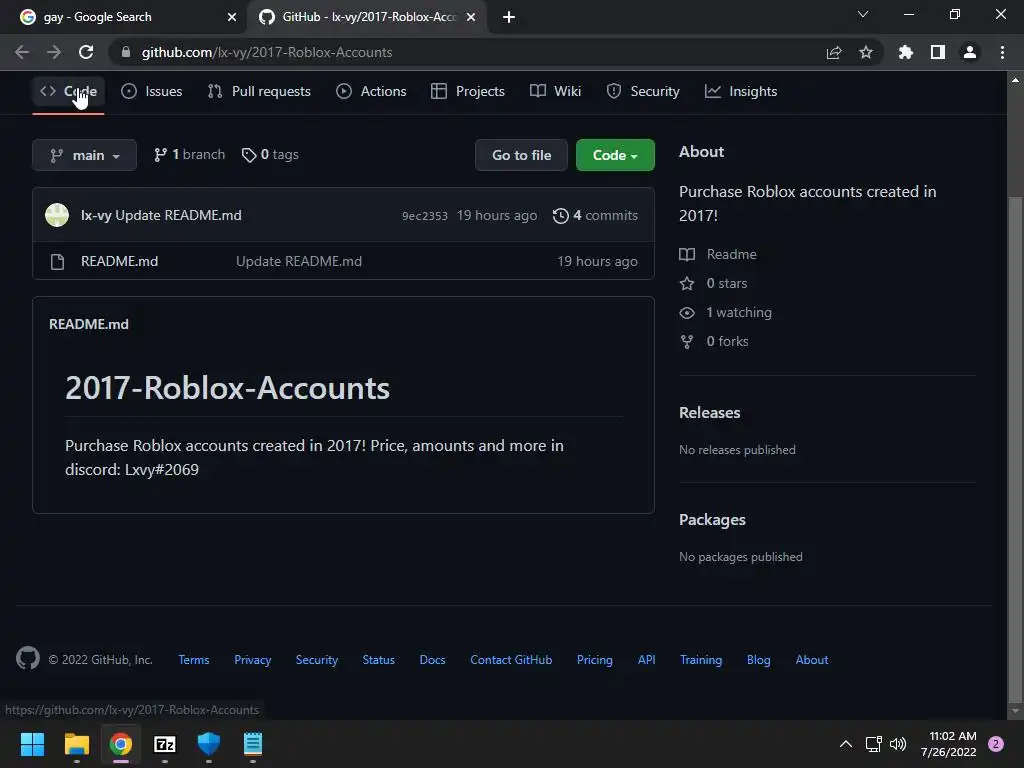Open the green Code dropdown button
1024x768 pixels.
tap(615, 155)
